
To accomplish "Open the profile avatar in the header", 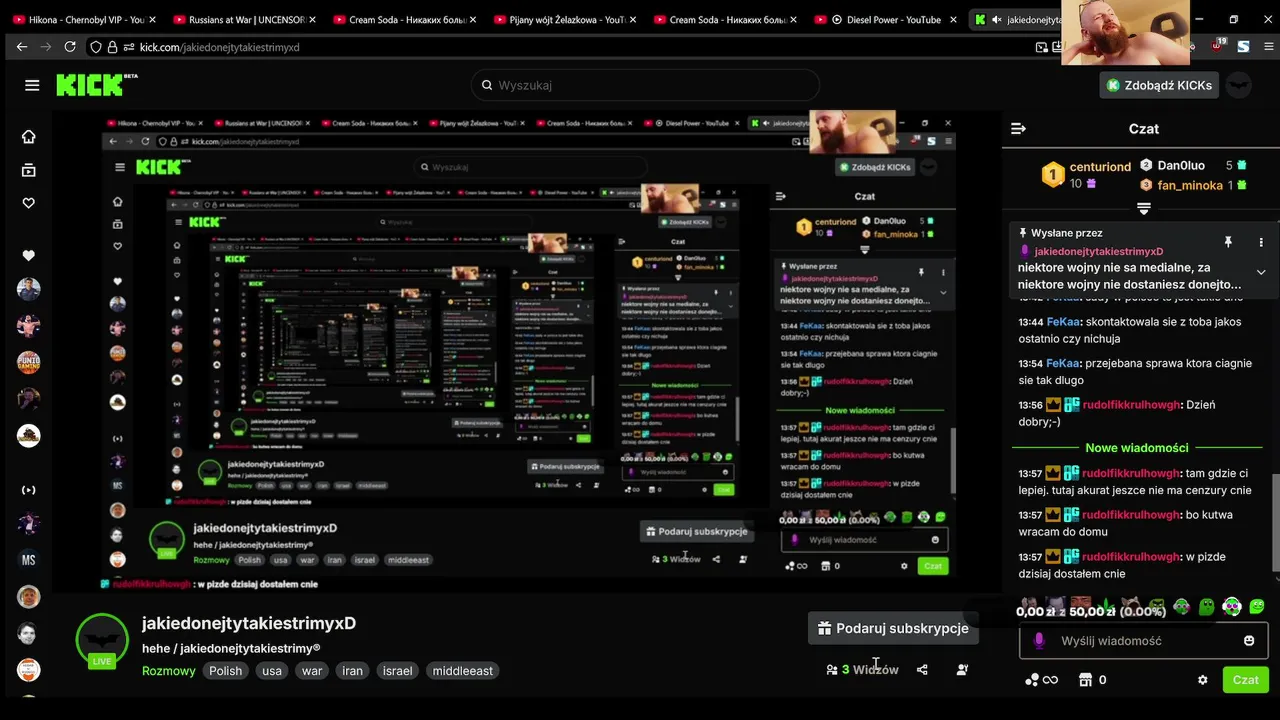I will click(1239, 85).
